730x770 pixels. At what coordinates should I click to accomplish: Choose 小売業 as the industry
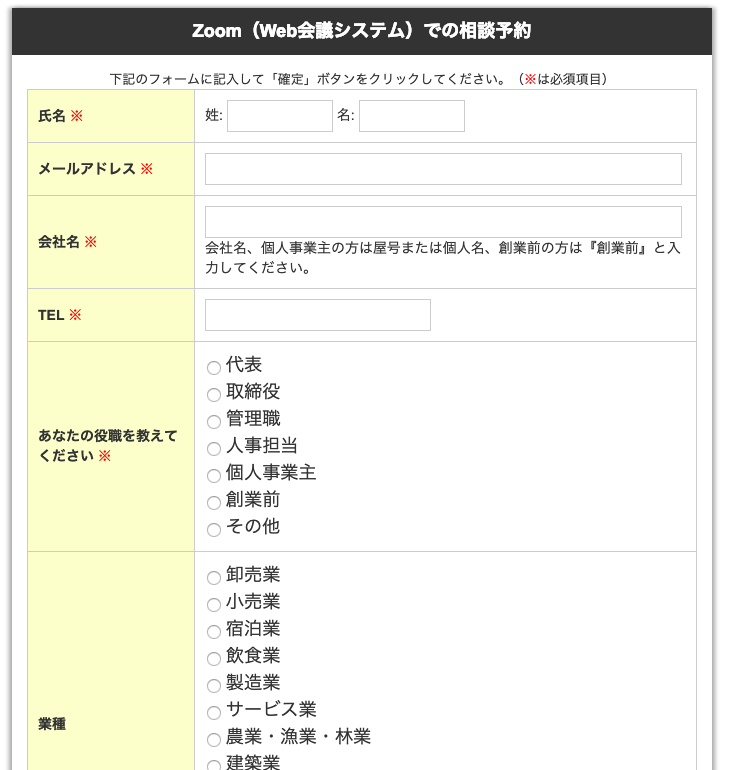point(214,605)
